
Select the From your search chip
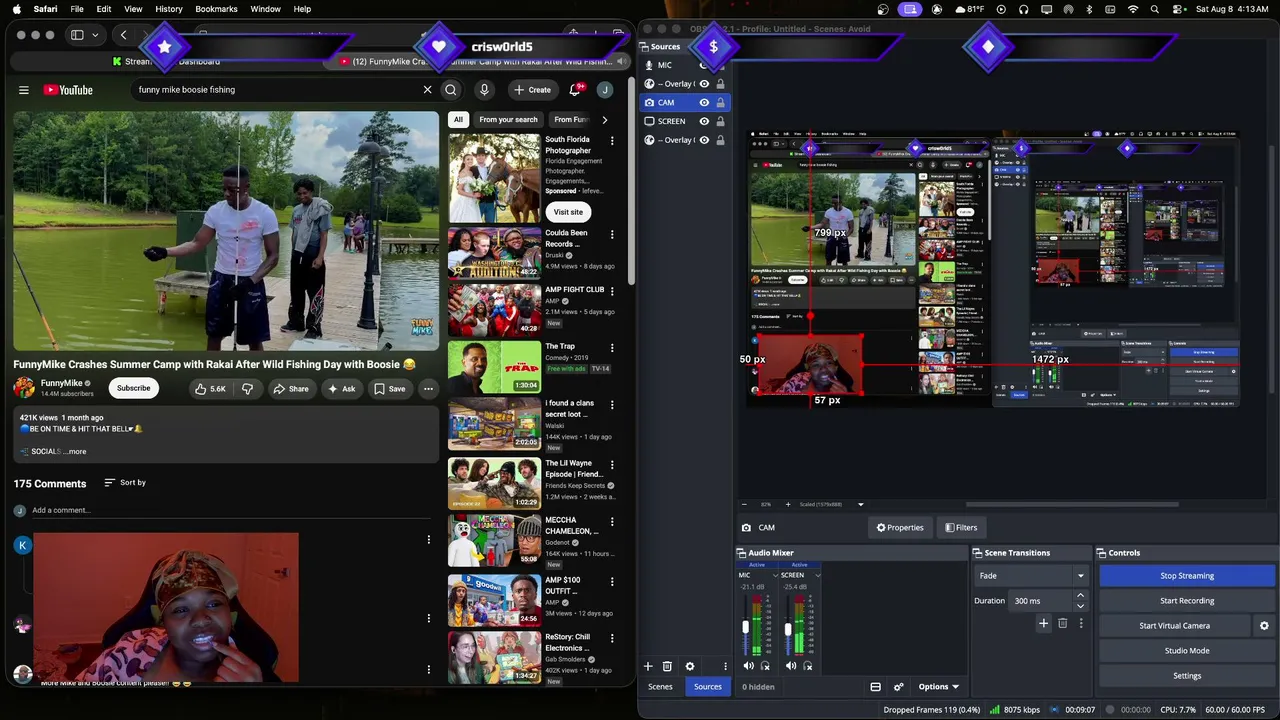coord(508,120)
